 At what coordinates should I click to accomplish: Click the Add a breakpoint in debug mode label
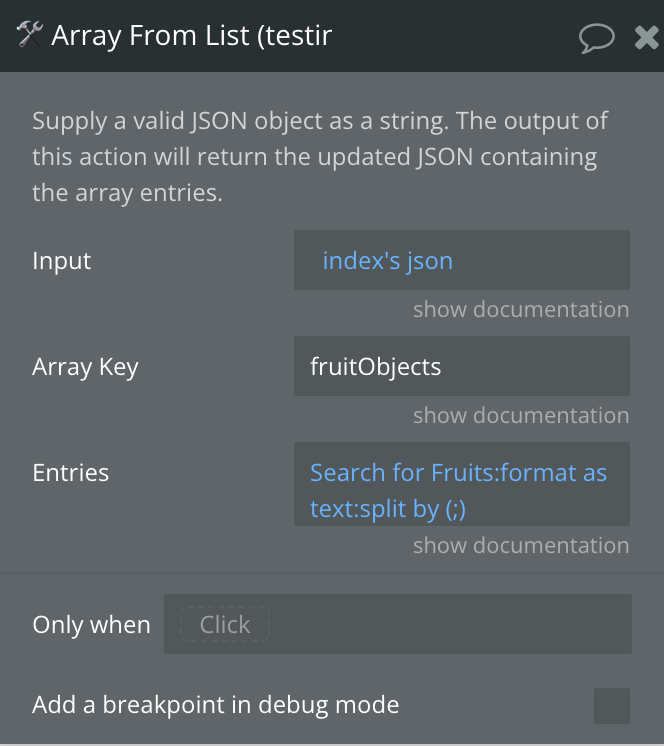click(215, 705)
